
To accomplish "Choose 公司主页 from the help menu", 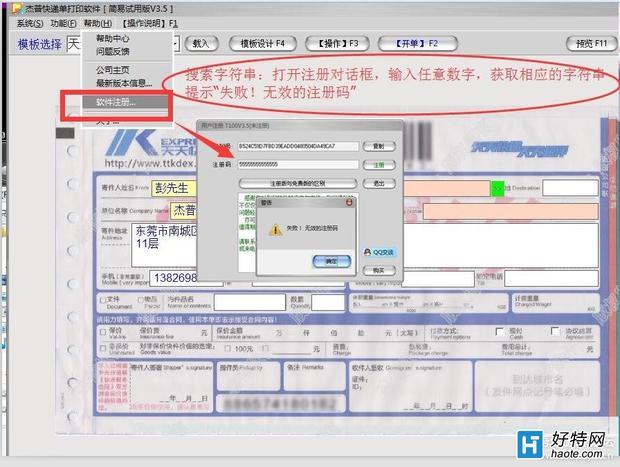I will [113, 70].
